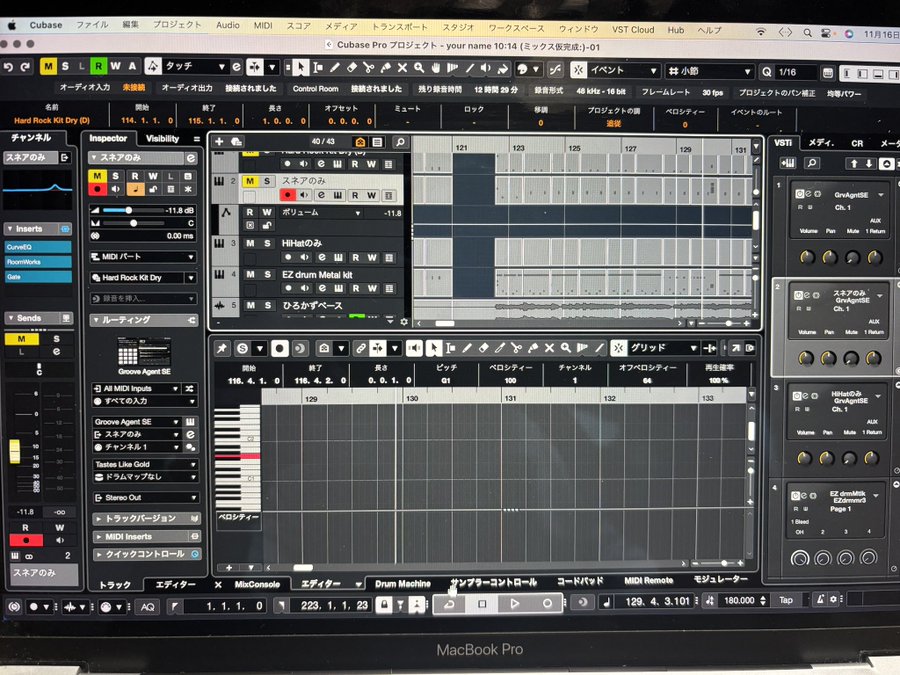Open the グリッド snap dropdown in key editor
The height and width of the screenshot is (675, 900).
pos(663,348)
